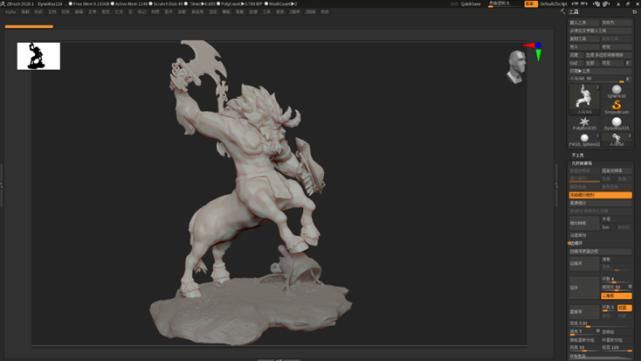Expand the 子工具 subtool section
This screenshot has width=641, height=361.
[578, 155]
